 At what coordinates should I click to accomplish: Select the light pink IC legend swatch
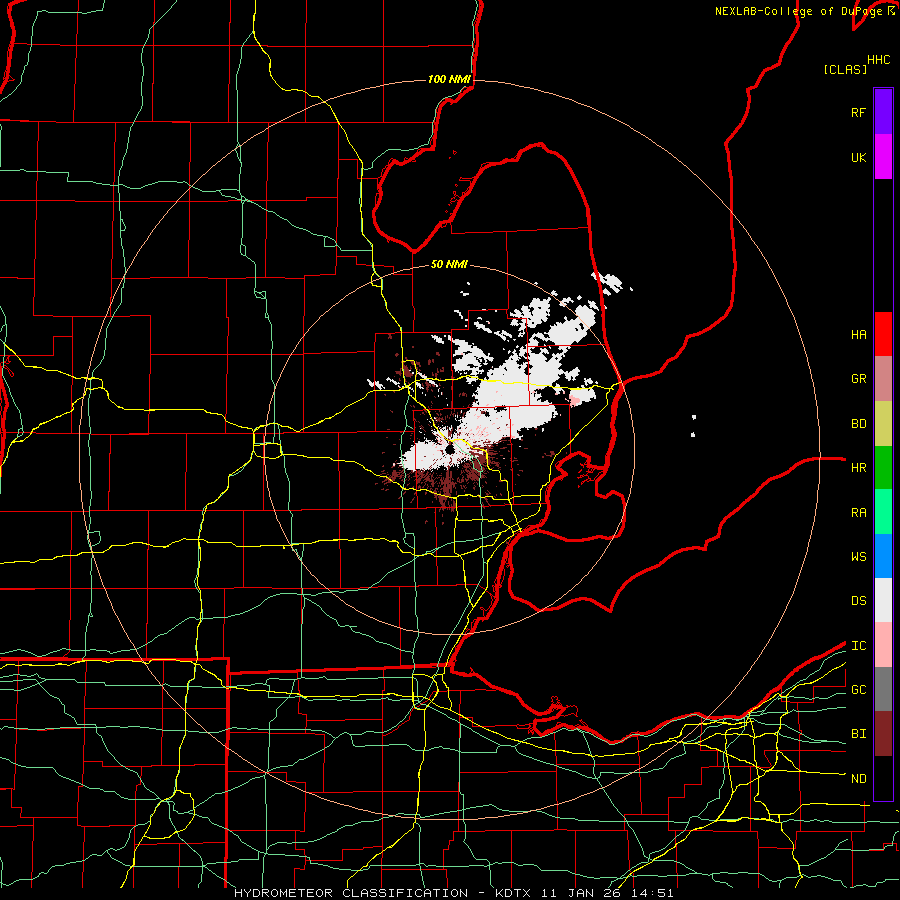[883, 645]
